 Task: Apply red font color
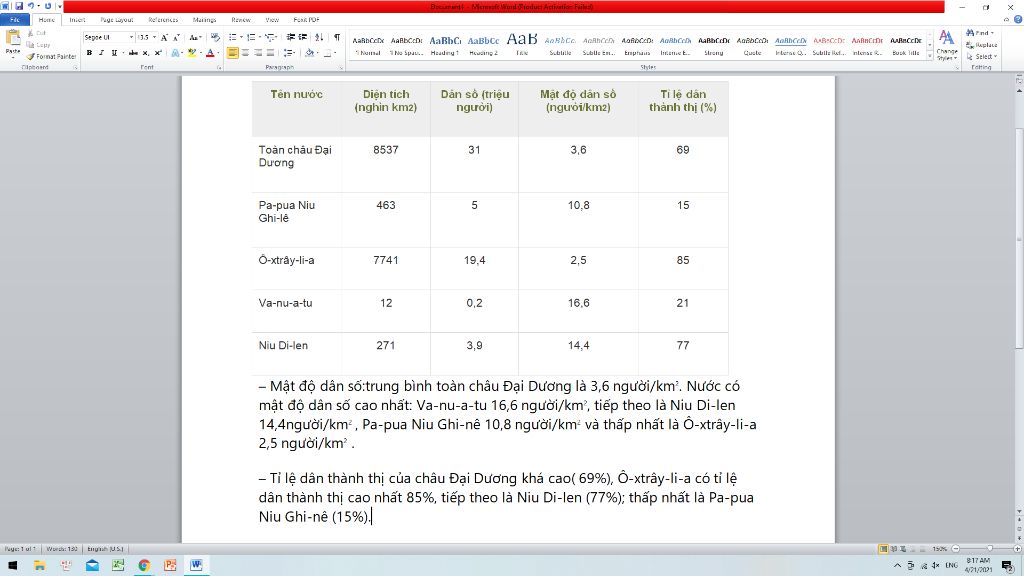[x=210, y=53]
